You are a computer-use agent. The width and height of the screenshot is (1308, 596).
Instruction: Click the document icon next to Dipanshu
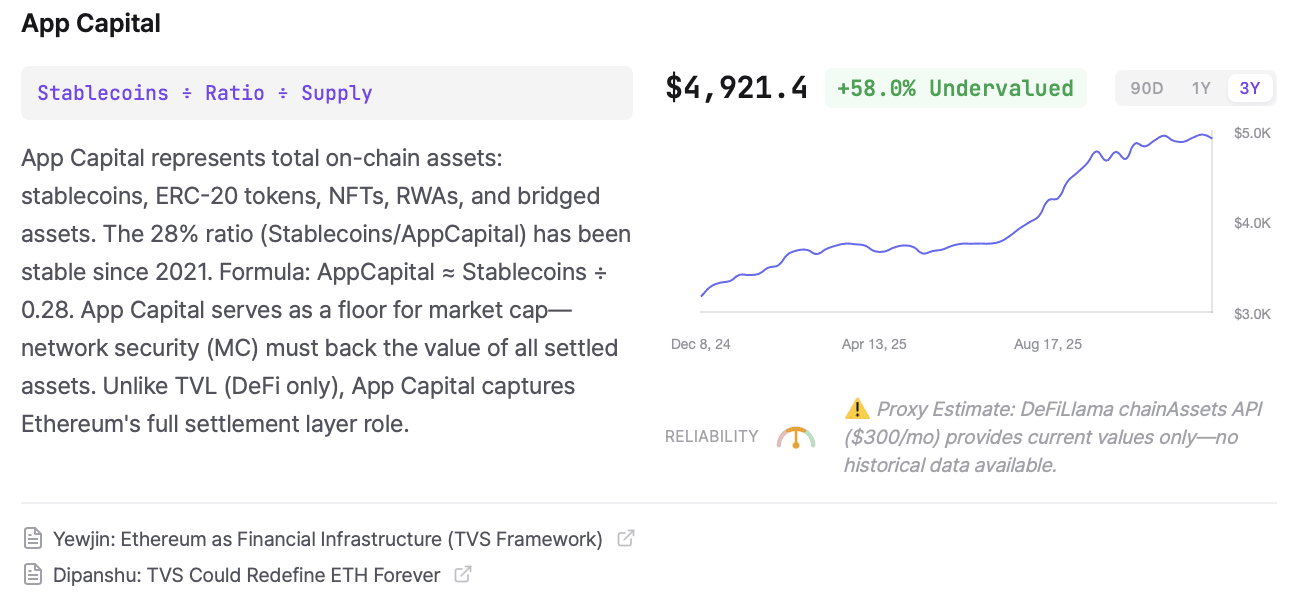[34, 575]
